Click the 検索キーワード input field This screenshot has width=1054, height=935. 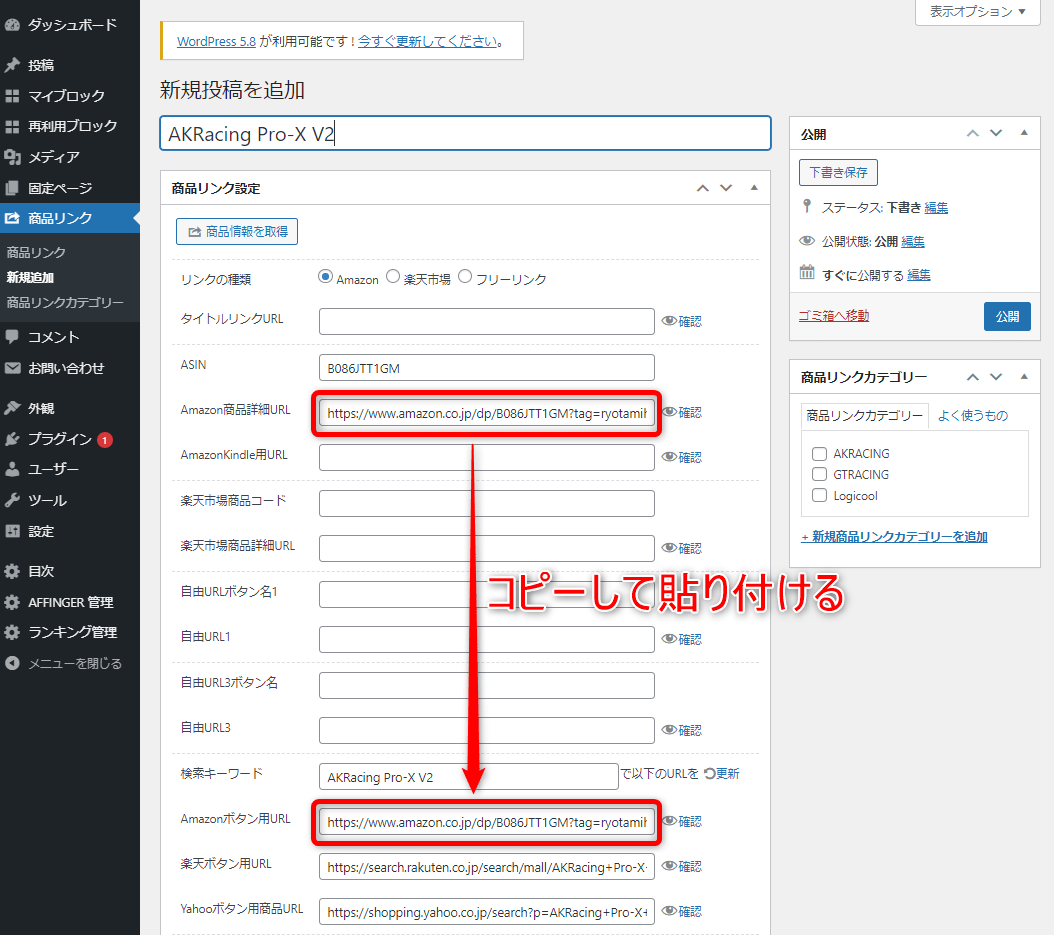(x=469, y=776)
